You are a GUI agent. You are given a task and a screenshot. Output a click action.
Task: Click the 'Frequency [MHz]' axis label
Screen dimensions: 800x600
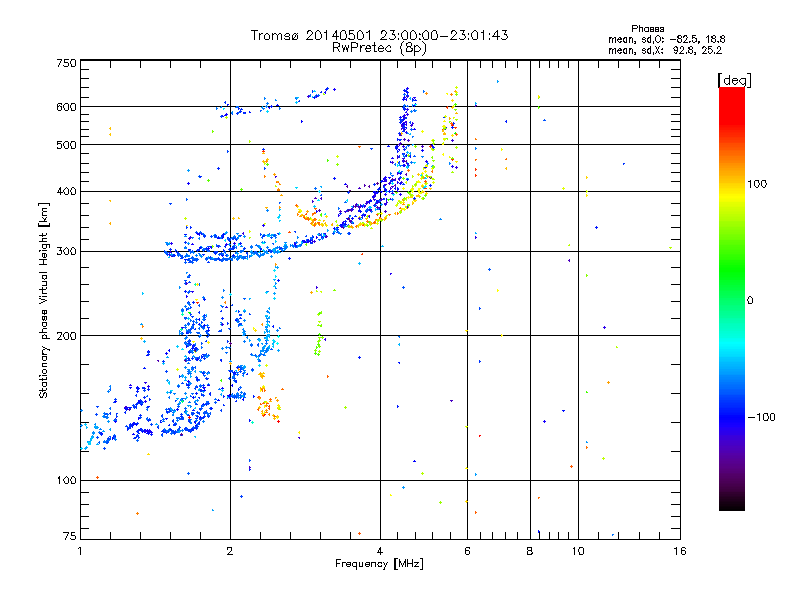[x=379, y=564]
